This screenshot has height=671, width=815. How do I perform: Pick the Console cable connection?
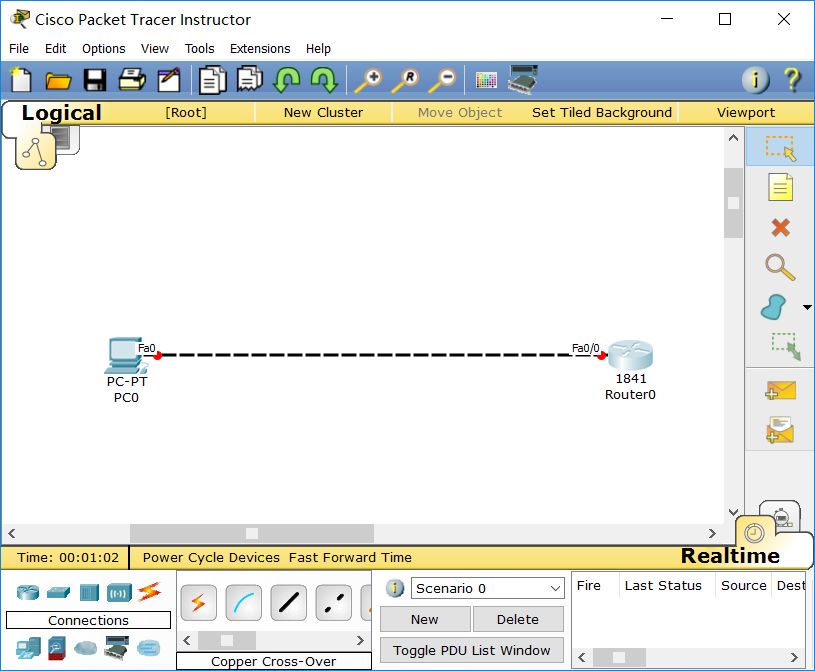tap(244, 603)
